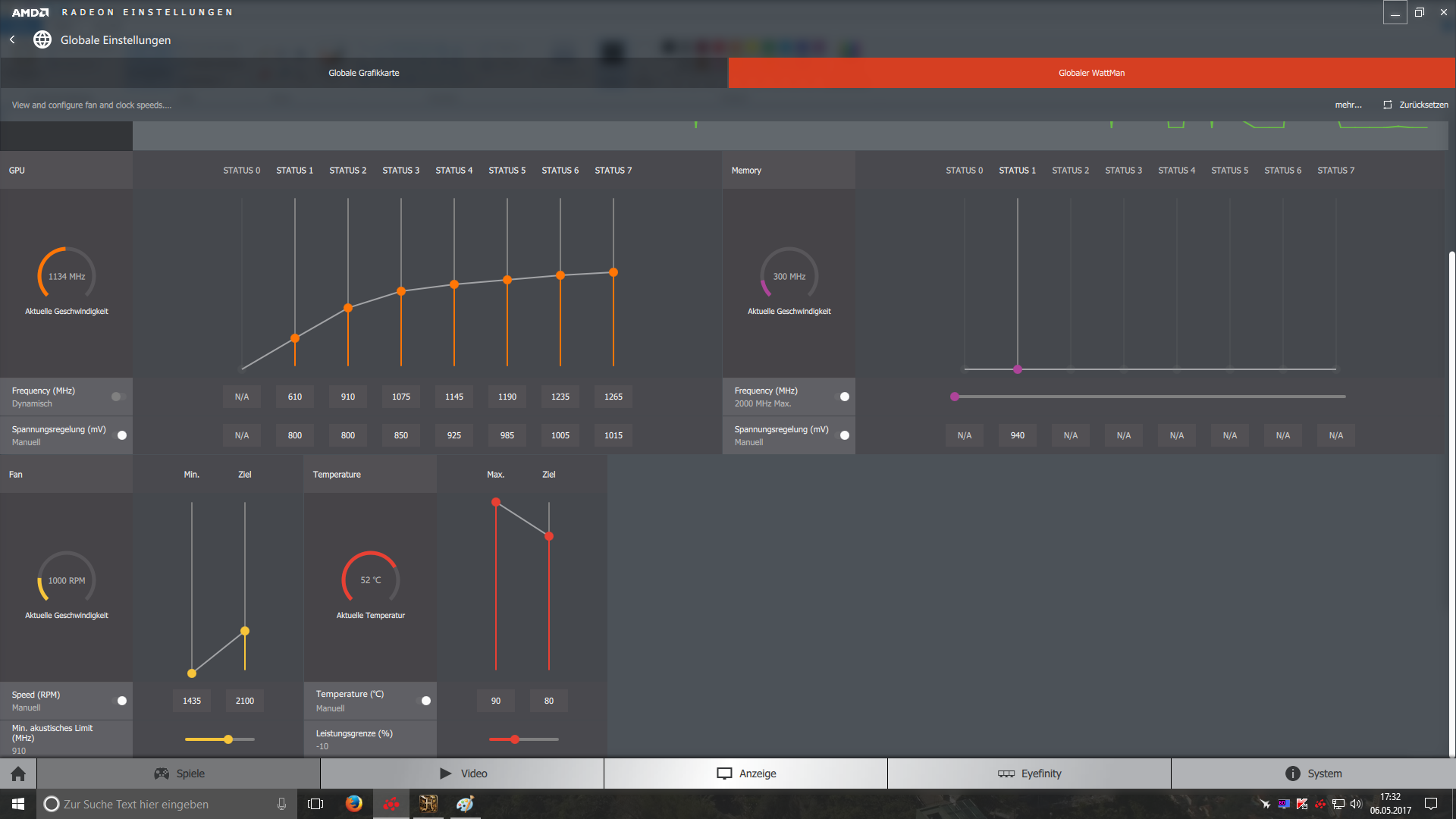This screenshot has width=1456, height=819.
Task: Go to the Radeon home icon
Action: pyautogui.click(x=18, y=773)
